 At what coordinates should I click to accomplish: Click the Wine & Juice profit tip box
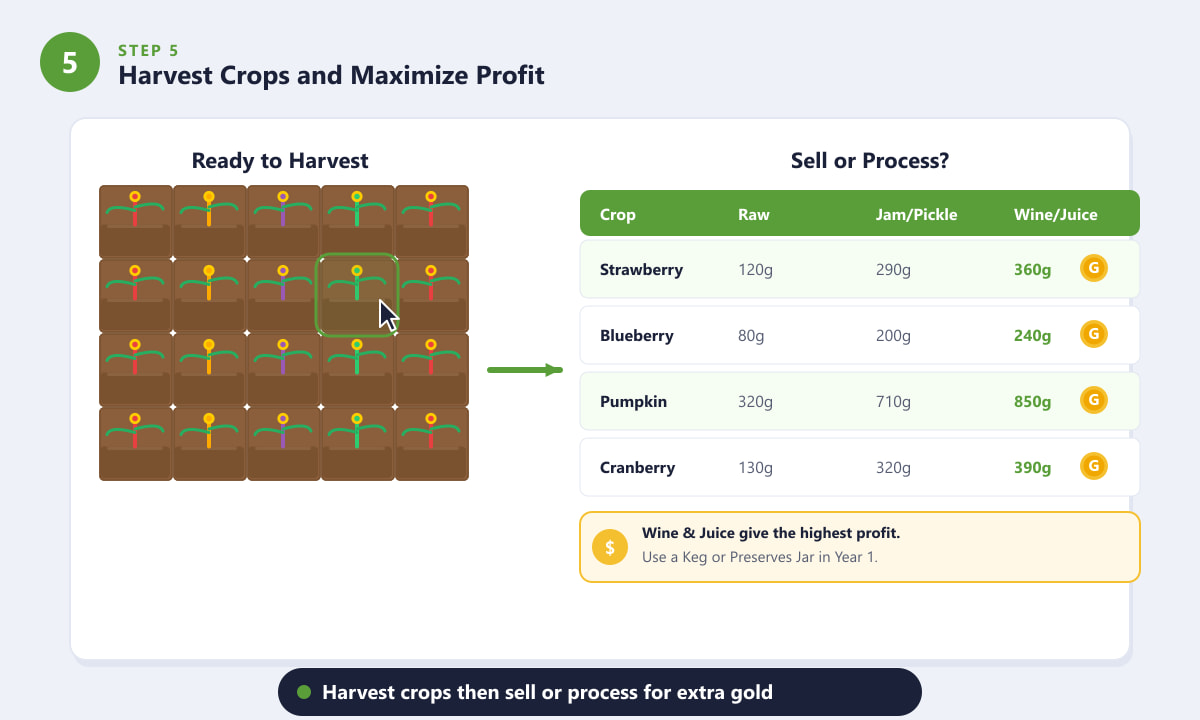860,547
